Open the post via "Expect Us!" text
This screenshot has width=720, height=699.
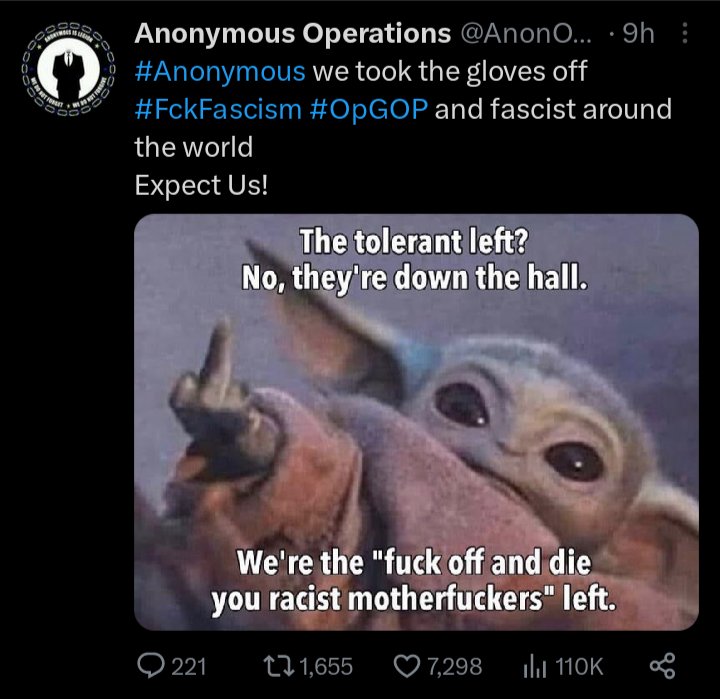(x=201, y=185)
